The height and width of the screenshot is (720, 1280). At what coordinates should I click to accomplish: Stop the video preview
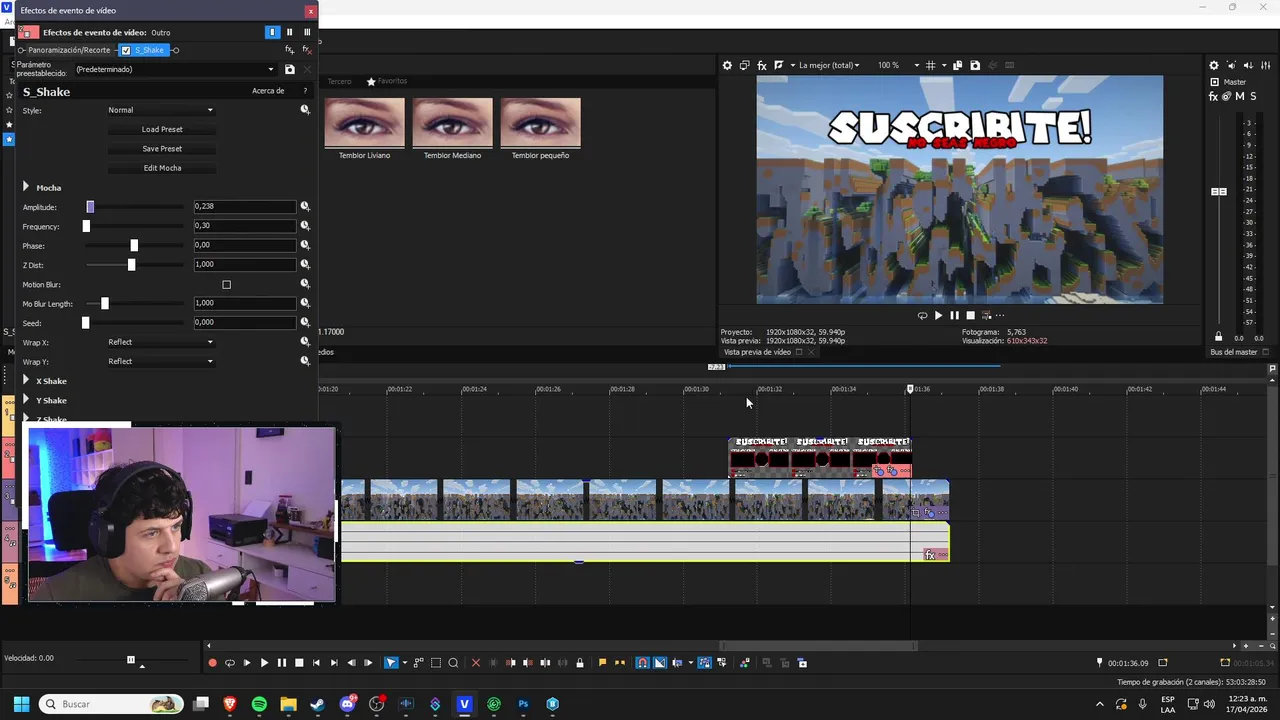click(970, 316)
